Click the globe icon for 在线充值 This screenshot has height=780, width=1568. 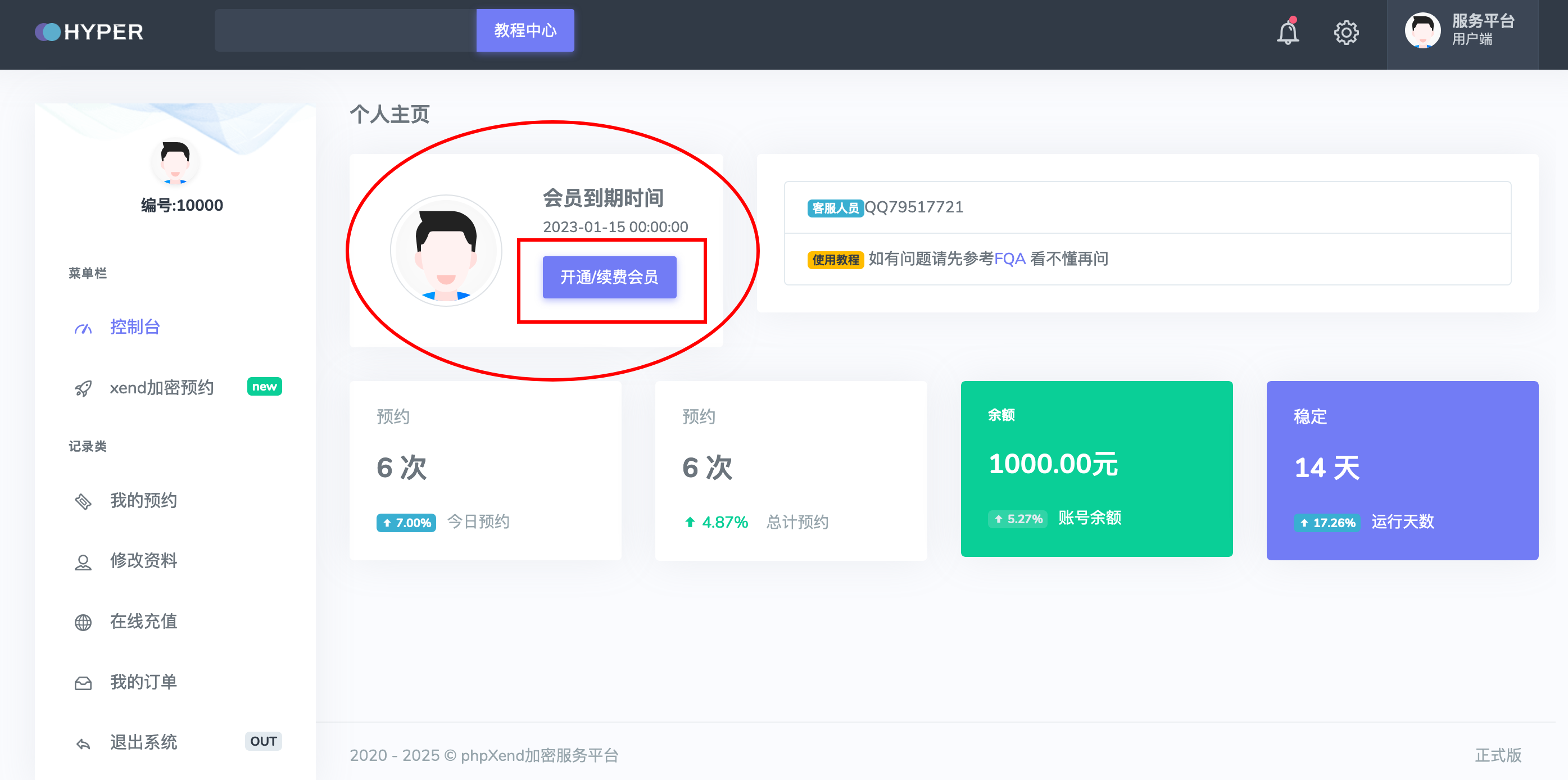tap(83, 623)
